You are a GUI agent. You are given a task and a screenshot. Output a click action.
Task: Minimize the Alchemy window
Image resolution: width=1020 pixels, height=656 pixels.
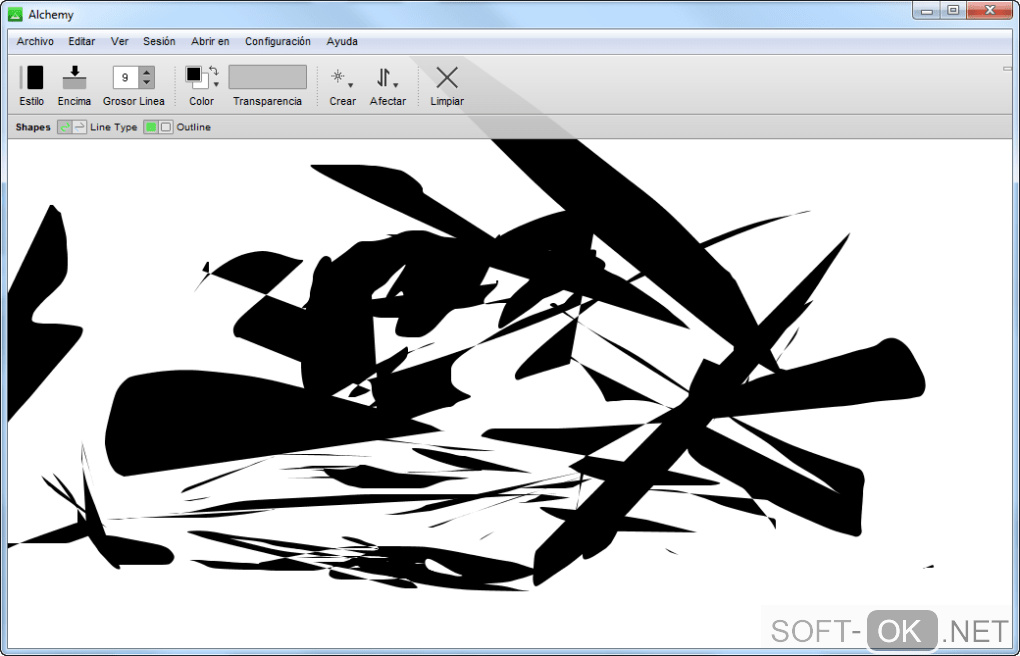926,10
